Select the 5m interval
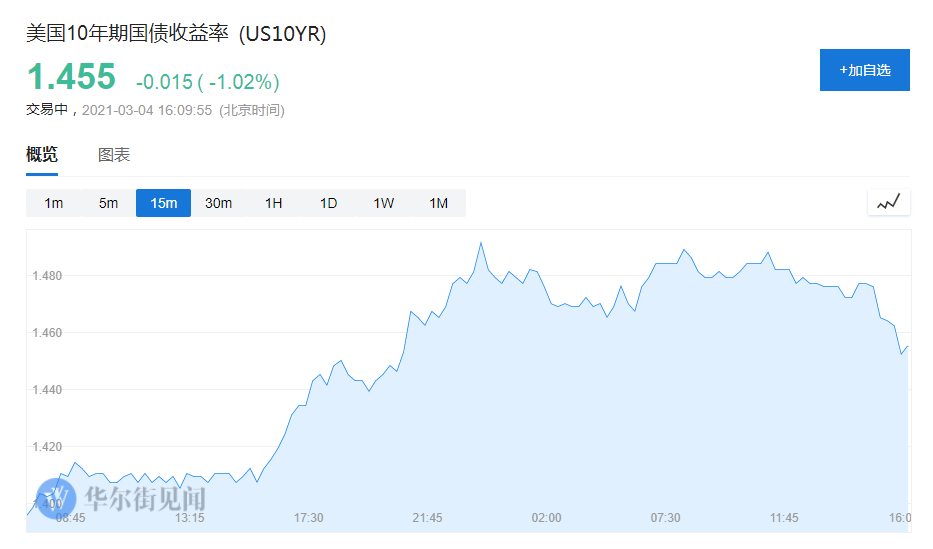The image size is (933, 549). [108, 203]
